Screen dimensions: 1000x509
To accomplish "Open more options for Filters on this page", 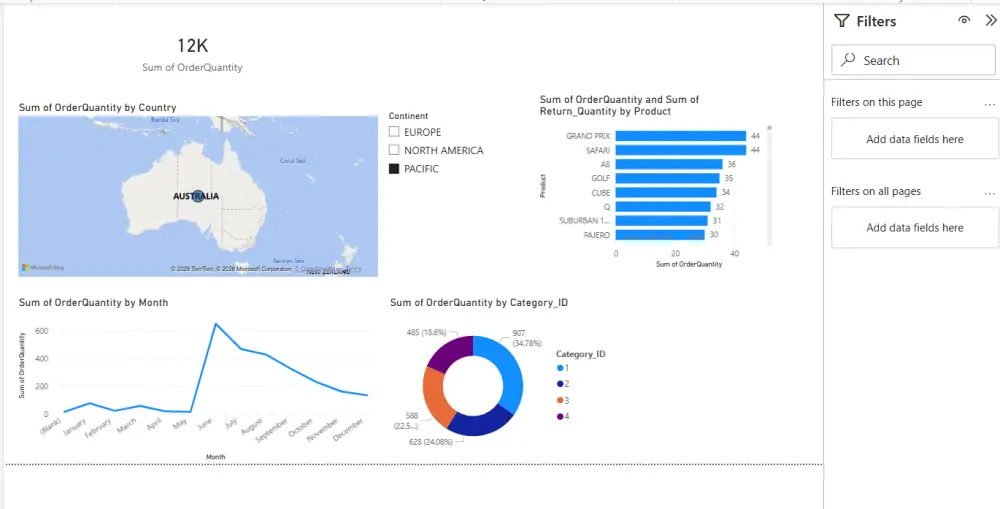I will [x=989, y=103].
